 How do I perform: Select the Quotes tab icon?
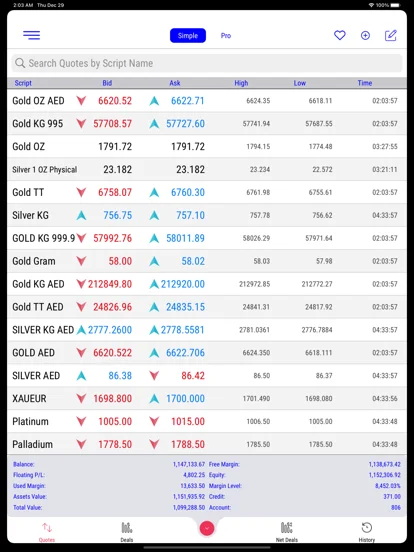pos(47,528)
